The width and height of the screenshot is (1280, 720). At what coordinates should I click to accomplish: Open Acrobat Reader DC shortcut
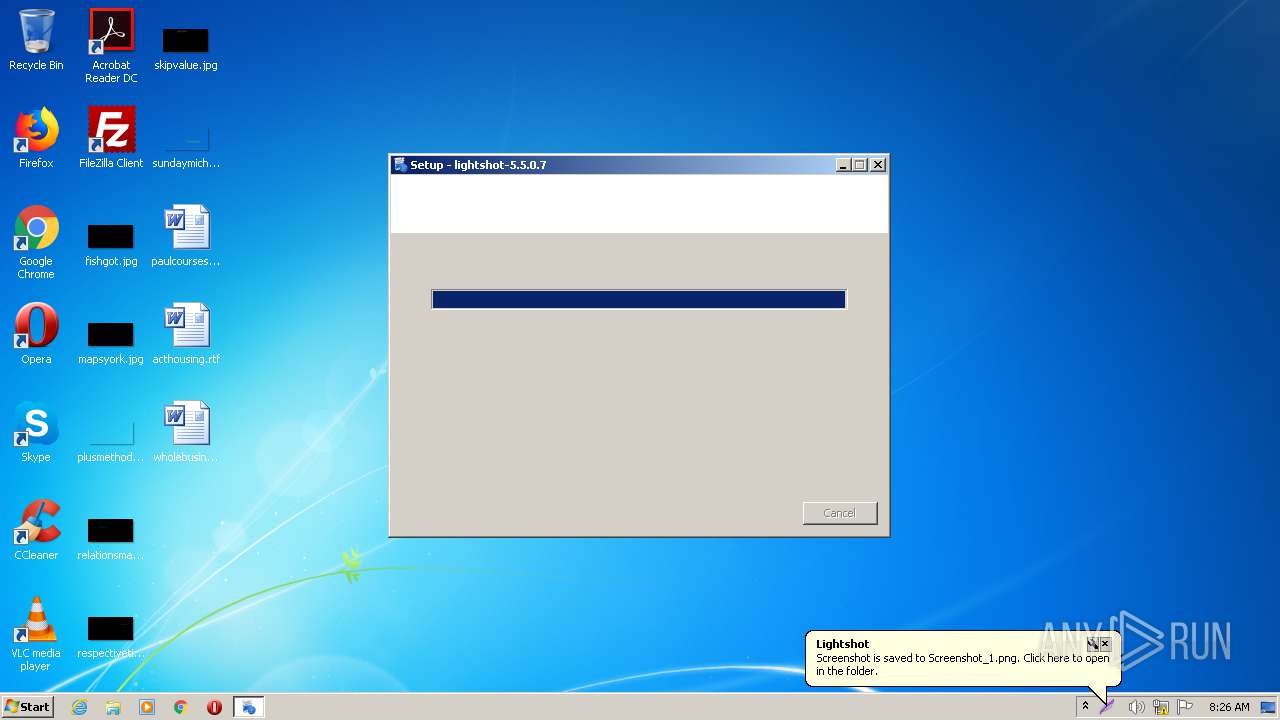[111, 45]
